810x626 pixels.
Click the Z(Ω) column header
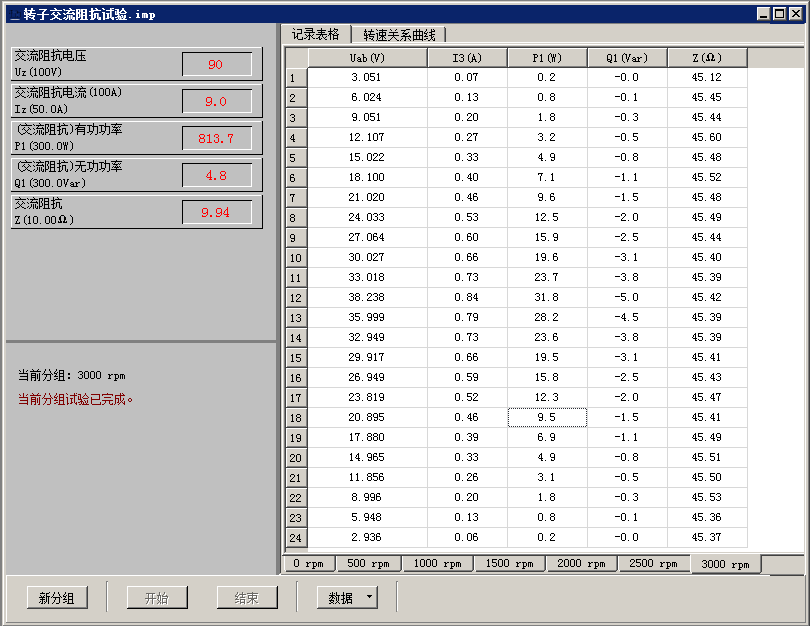click(706, 58)
